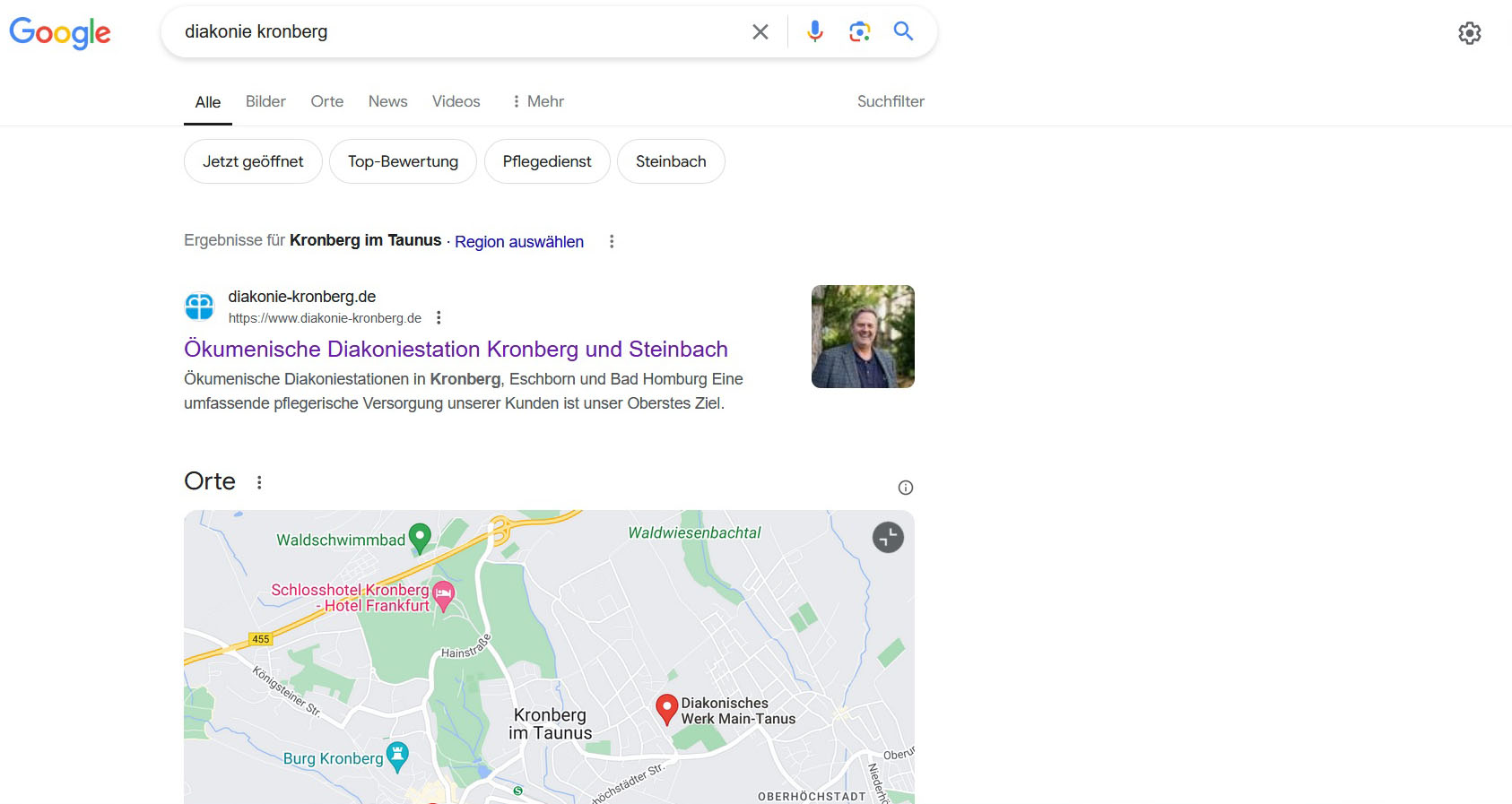The width and height of the screenshot is (1512, 804).
Task: Select the 'Pflegedienst' filter chip
Action: tap(547, 161)
